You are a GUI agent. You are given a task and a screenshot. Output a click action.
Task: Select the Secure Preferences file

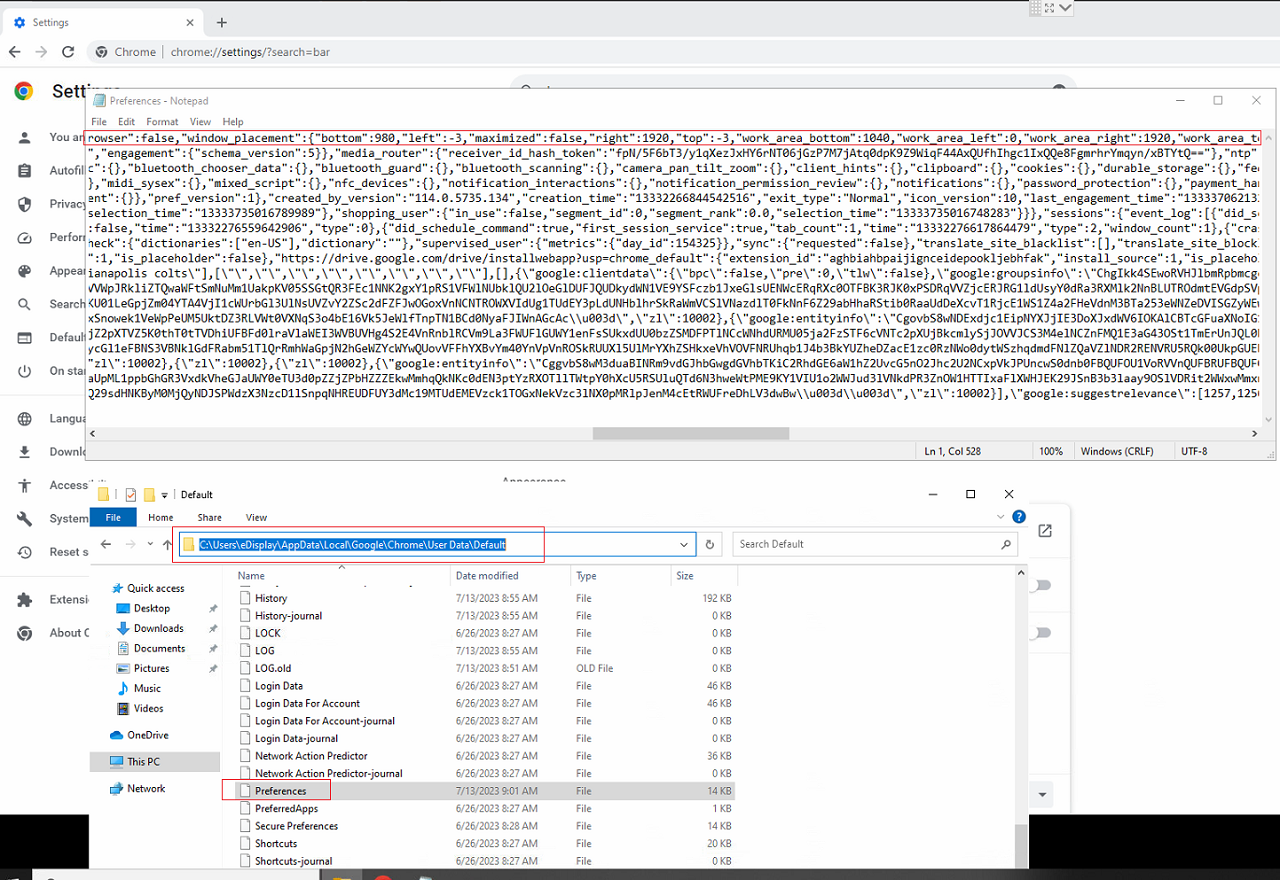296,826
